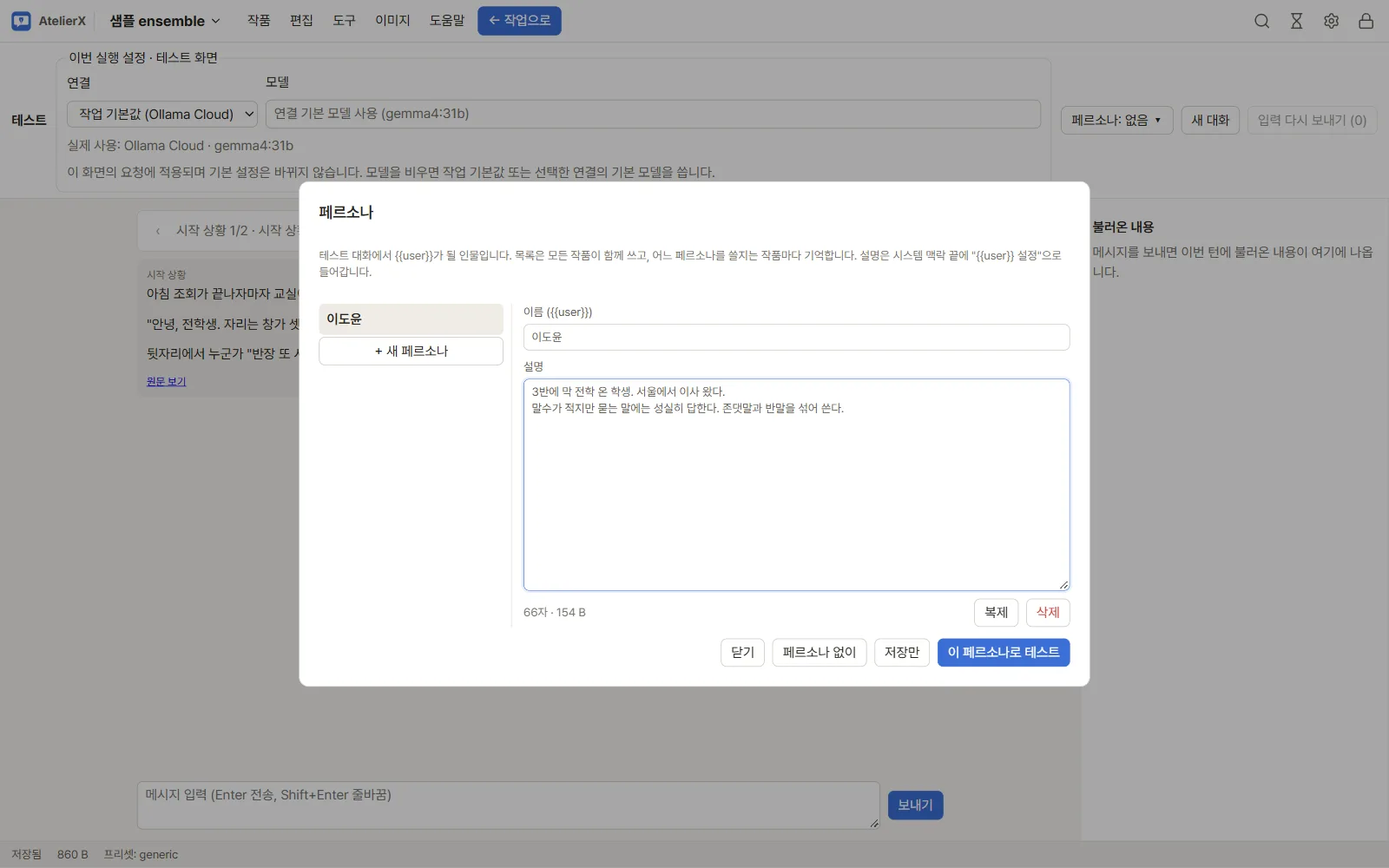Click the 모델 input field
Image resolution: width=1389 pixels, height=868 pixels.
[x=653, y=114]
